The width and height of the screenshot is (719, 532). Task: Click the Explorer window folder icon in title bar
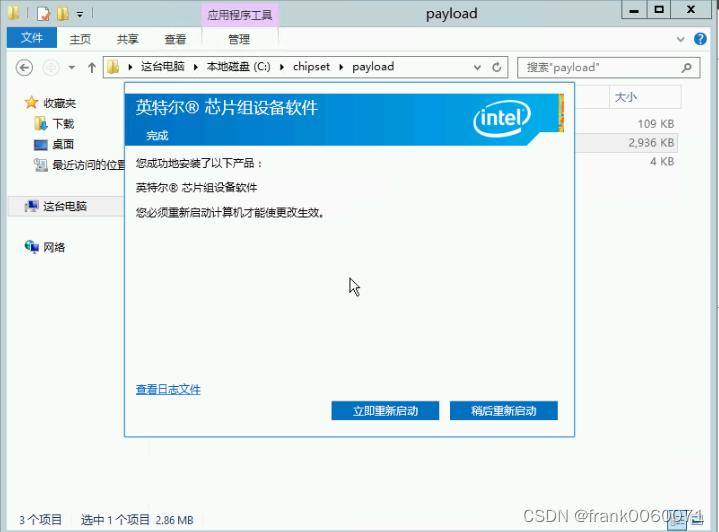pos(13,13)
